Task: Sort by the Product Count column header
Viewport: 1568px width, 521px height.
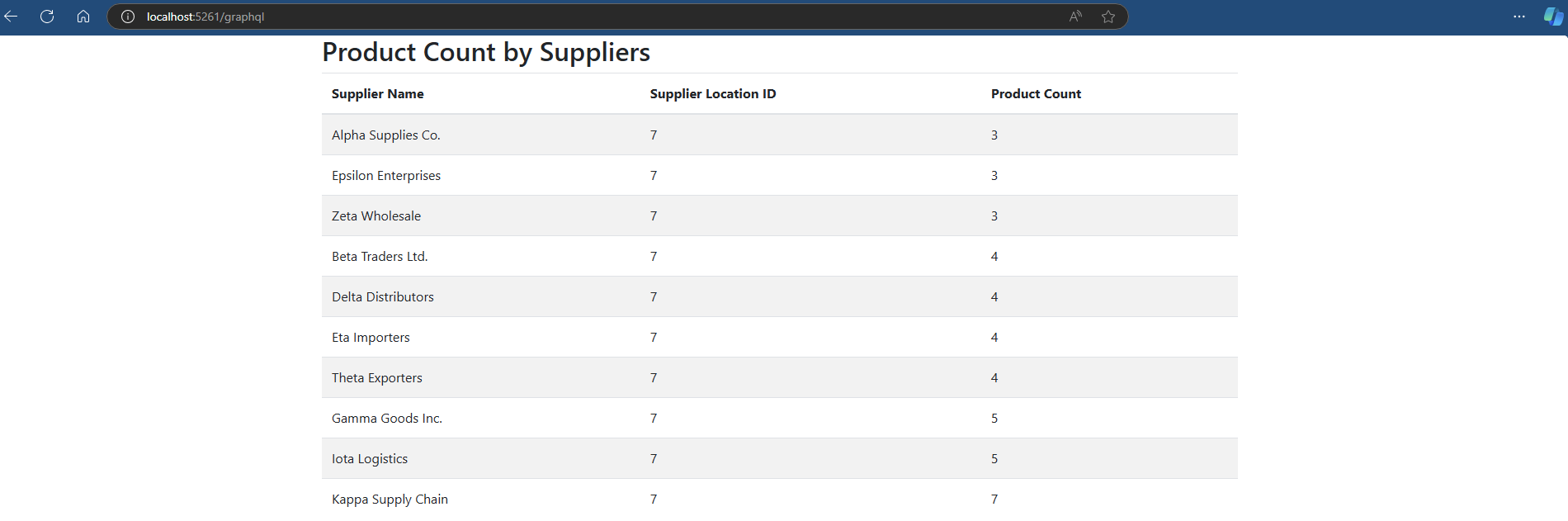Action: point(1036,93)
